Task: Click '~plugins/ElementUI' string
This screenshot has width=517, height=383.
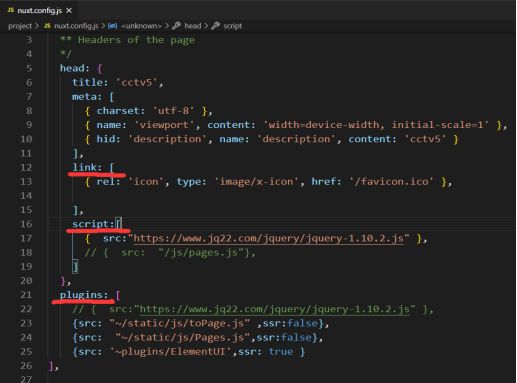Action: point(170,352)
